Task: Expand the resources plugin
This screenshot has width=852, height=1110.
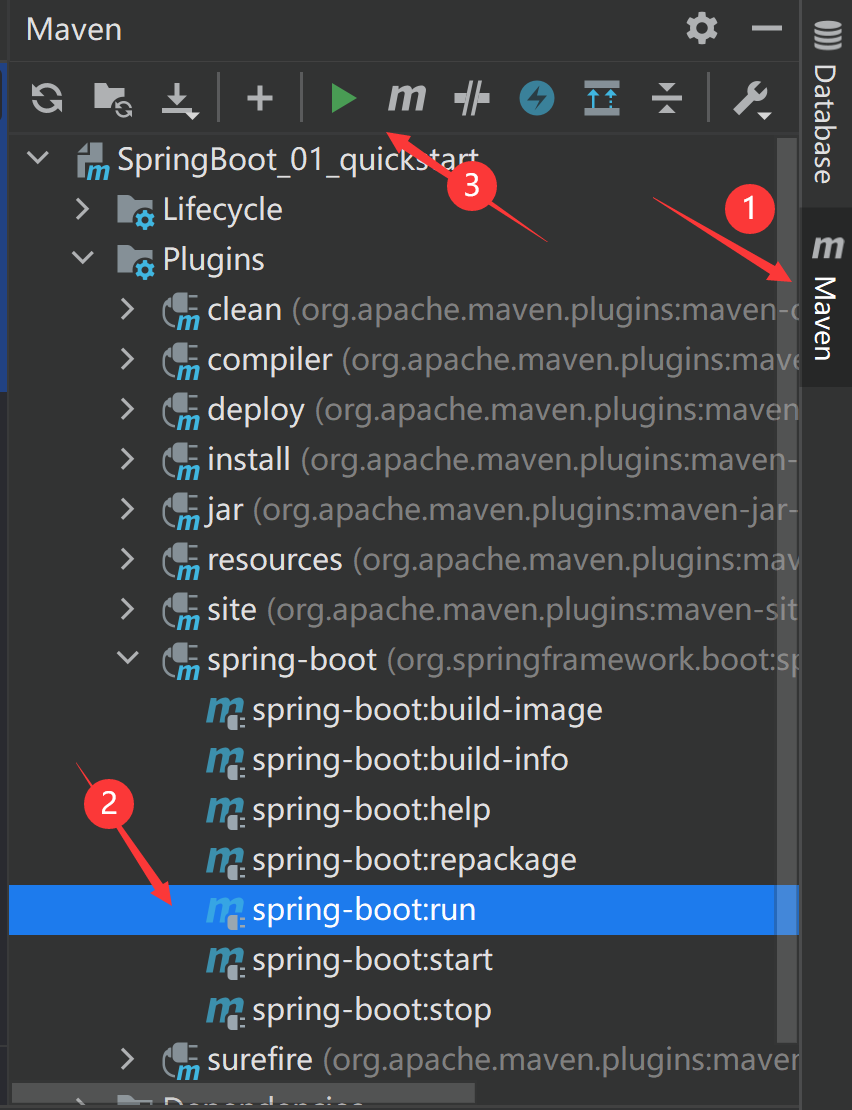Action: tap(127, 559)
